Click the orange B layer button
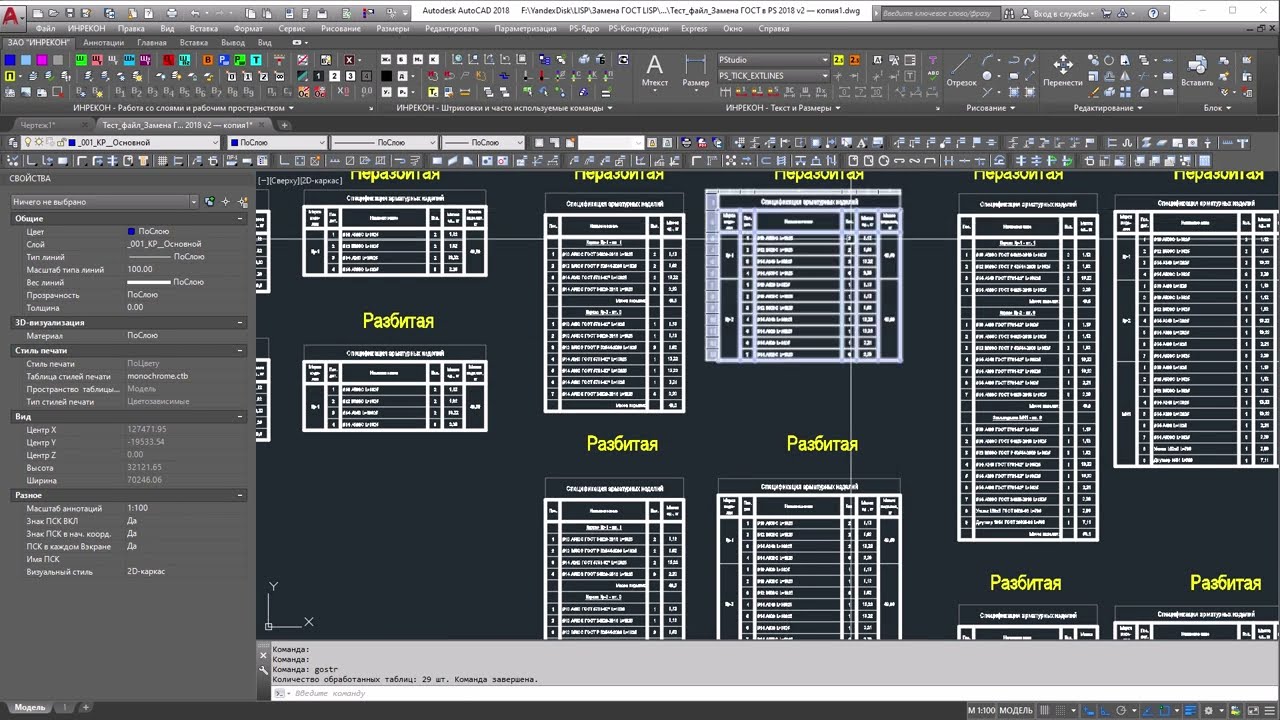Image resolution: width=1280 pixels, height=720 pixels. [207, 60]
